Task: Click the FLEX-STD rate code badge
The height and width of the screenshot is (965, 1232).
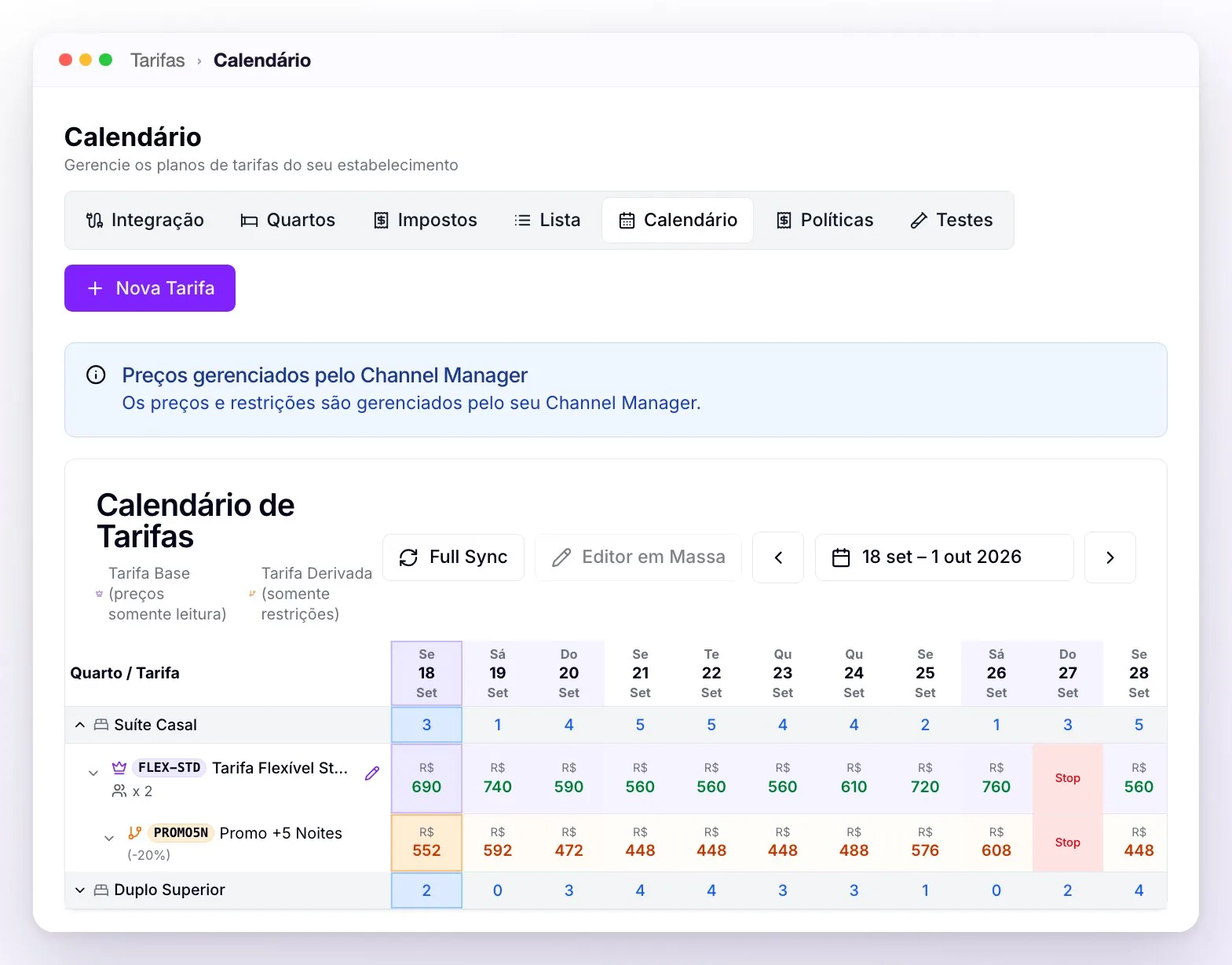Action: pos(170,768)
